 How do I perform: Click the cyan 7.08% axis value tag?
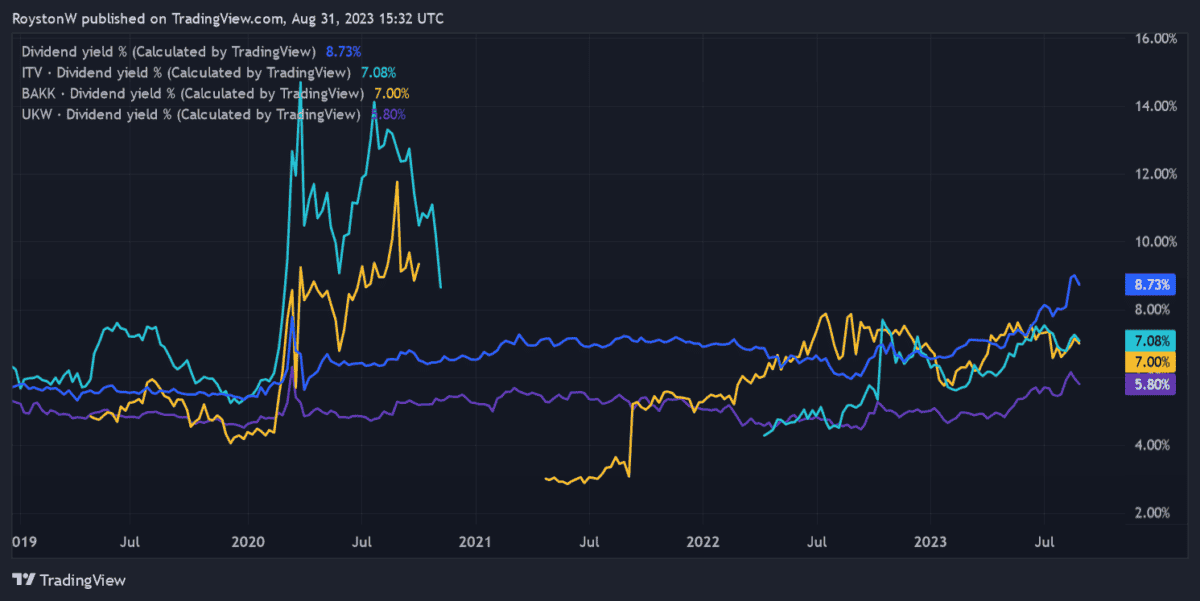[x=1149, y=341]
